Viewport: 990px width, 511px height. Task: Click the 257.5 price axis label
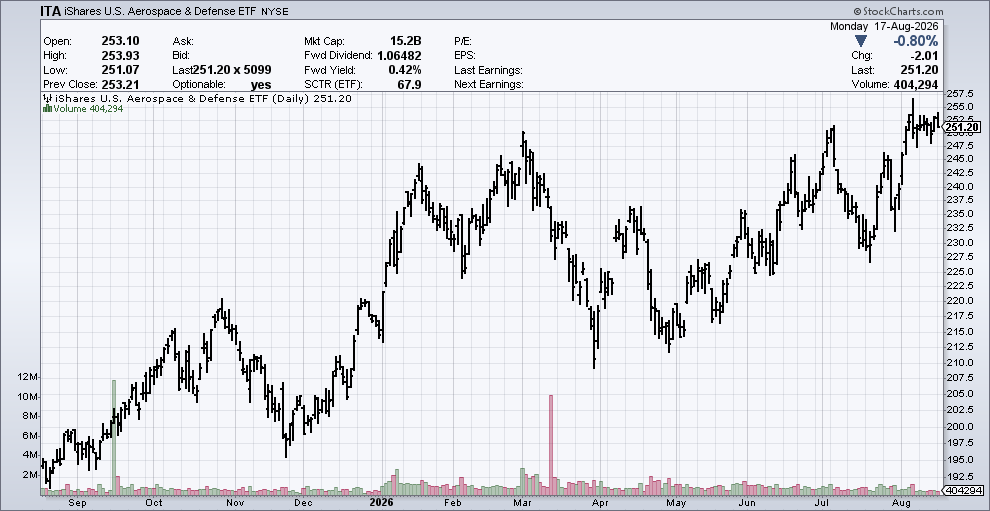[959, 93]
